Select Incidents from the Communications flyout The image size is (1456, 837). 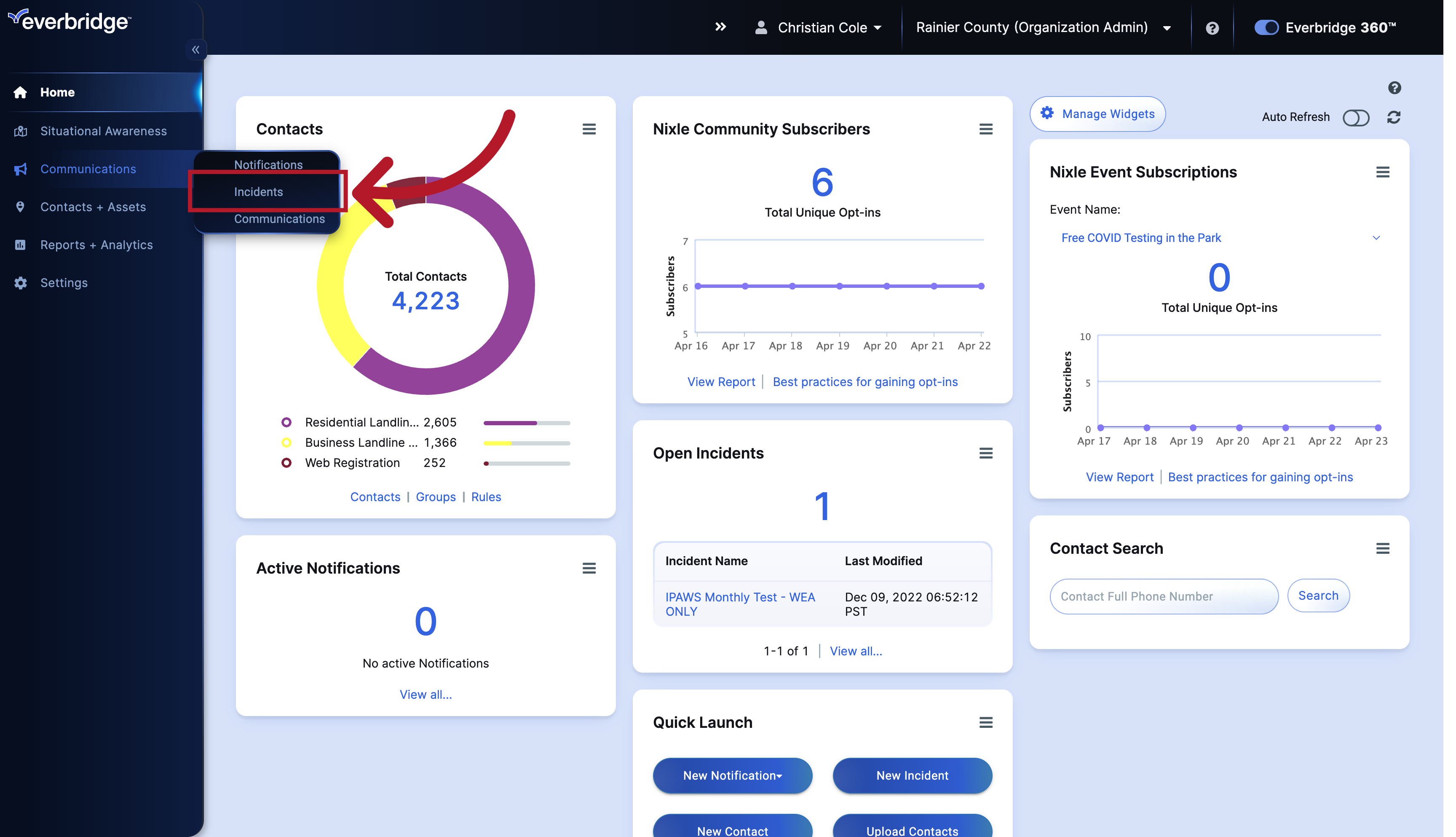[258, 191]
